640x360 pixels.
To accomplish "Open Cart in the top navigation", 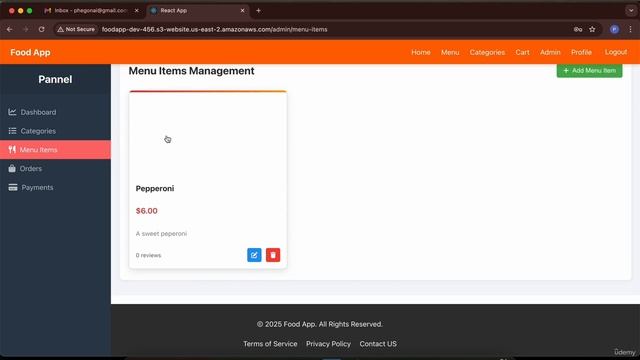I will (x=522, y=52).
